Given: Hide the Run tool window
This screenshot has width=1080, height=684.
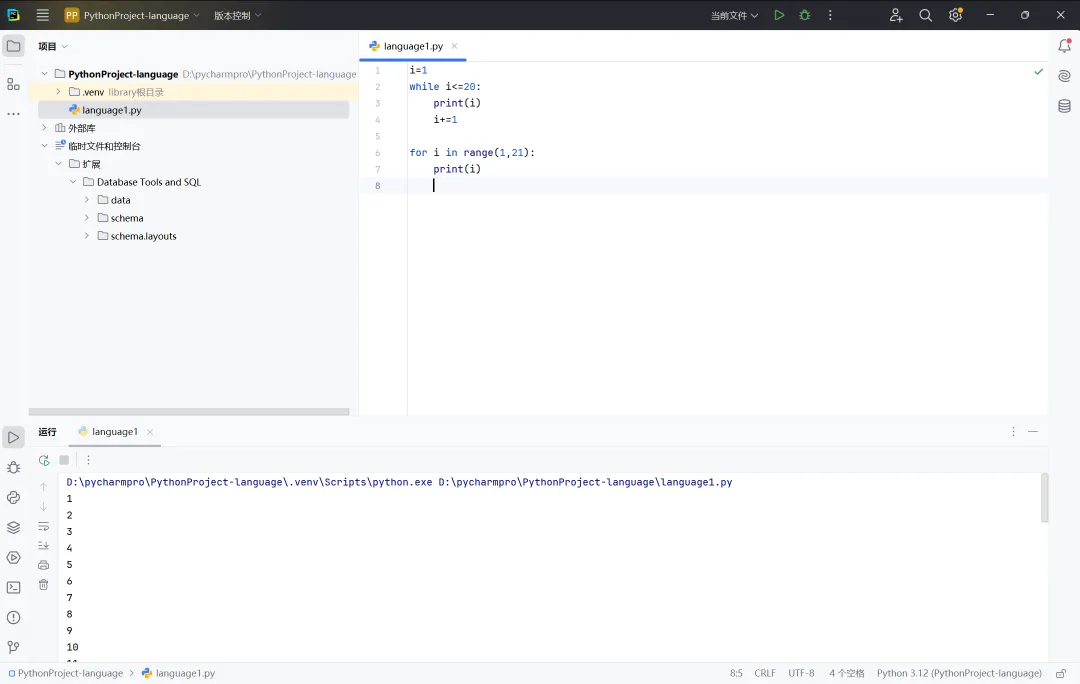Looking at the screenshot, I should 1032,431.
